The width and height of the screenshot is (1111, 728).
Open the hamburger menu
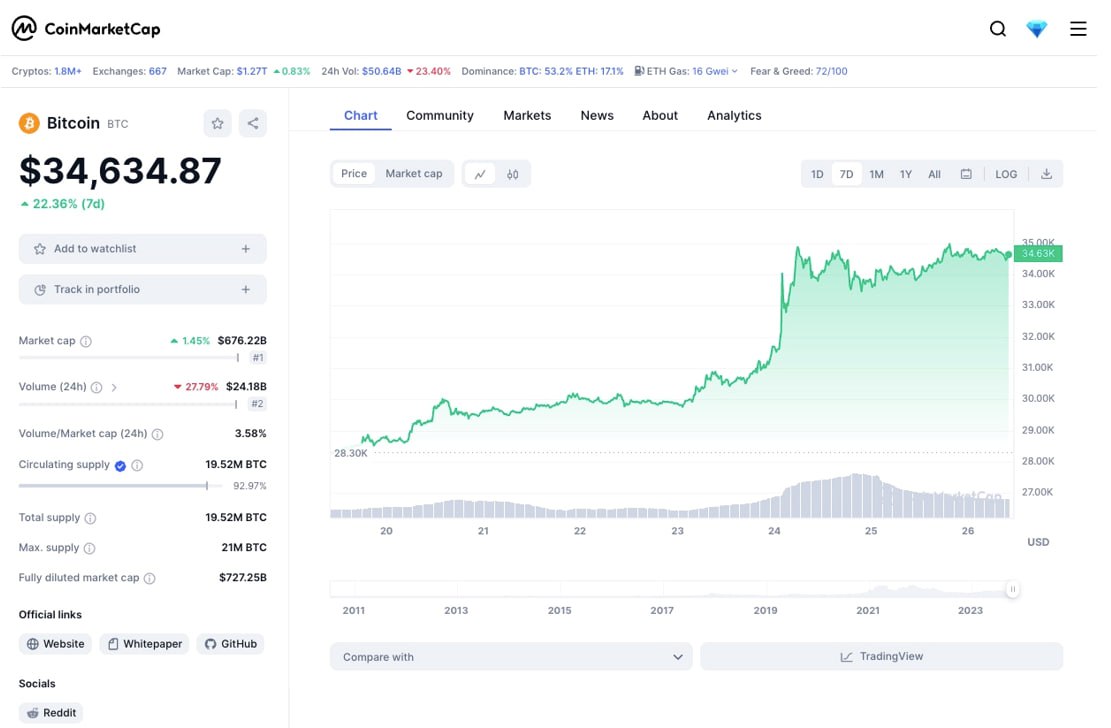point(1078,28)
